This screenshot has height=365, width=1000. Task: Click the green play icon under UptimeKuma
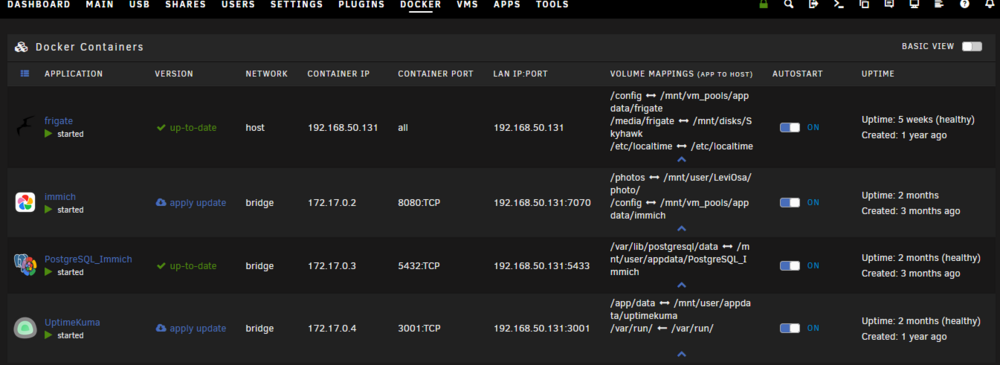[48, 335]
